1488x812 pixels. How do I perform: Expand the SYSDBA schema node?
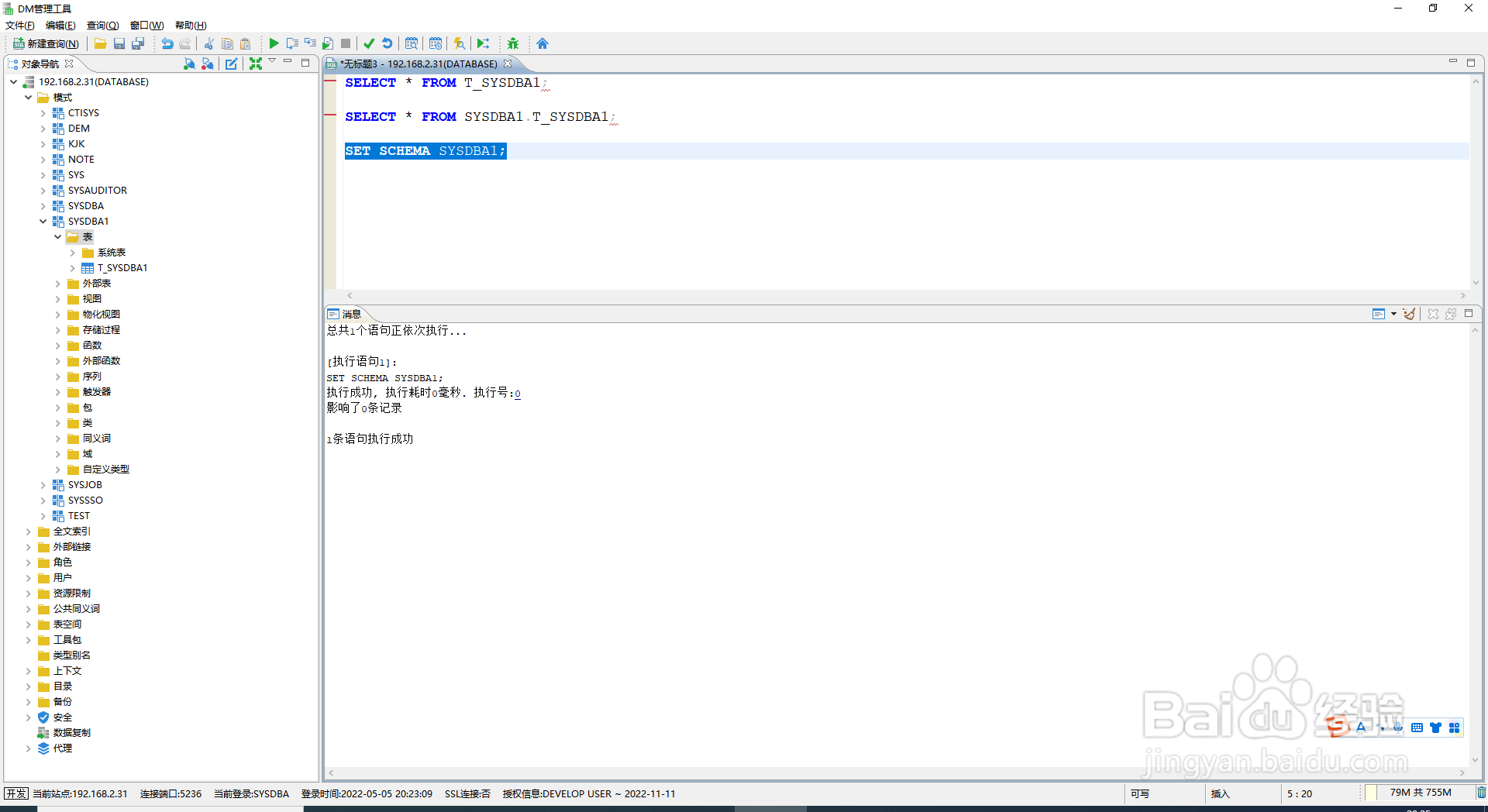point(43,206)
